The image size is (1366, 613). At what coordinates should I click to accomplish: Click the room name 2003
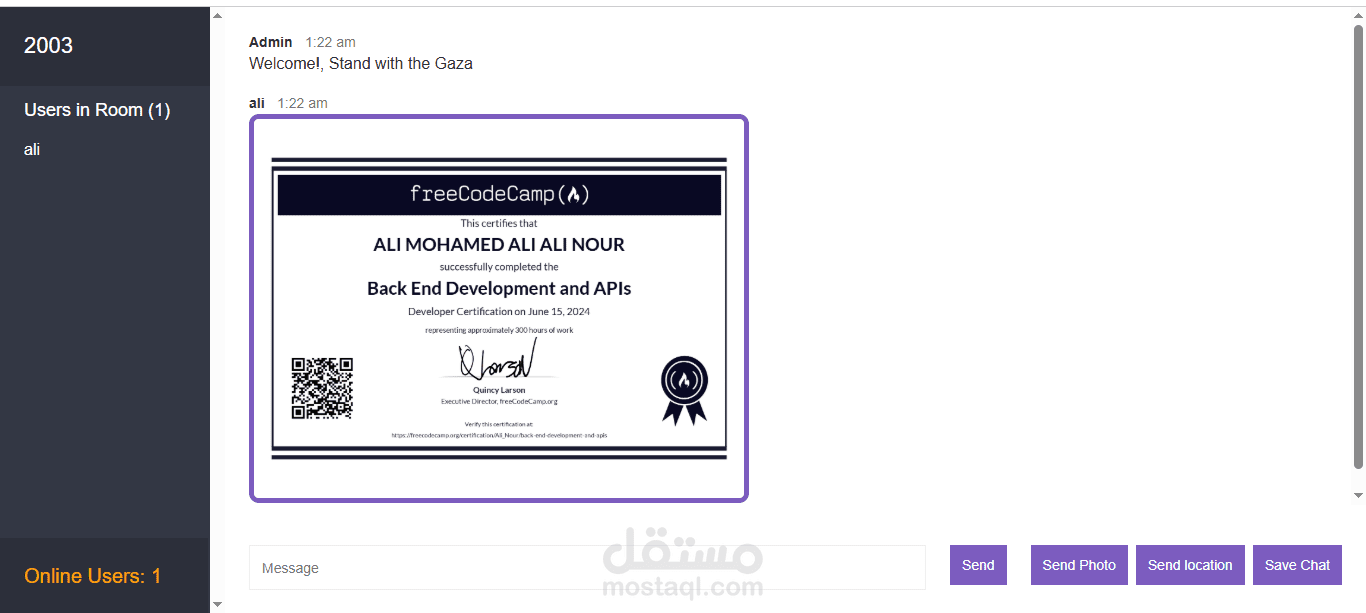tap(48, 45)
